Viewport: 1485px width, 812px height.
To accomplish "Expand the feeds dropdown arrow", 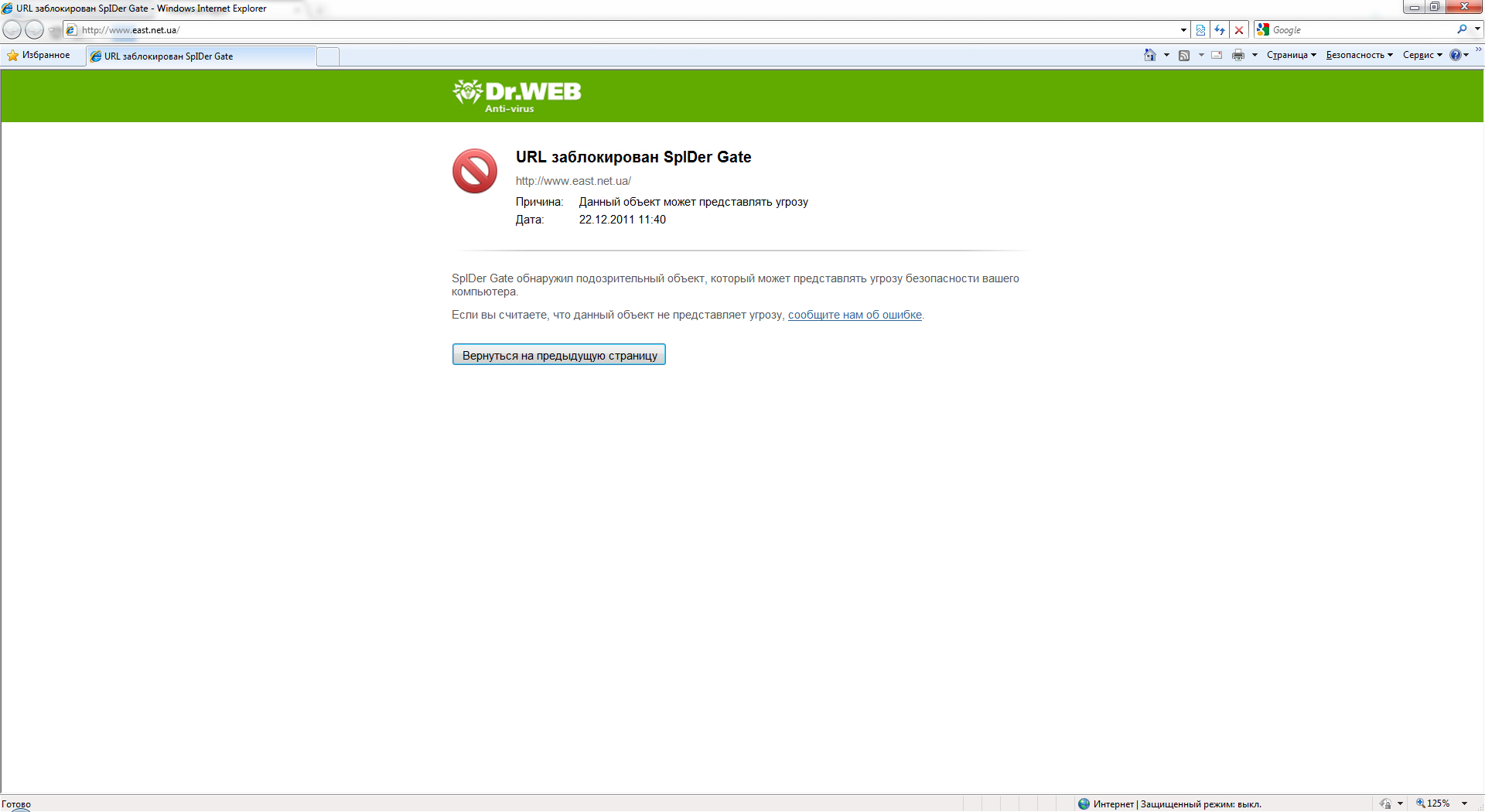I will point(1201,55).
